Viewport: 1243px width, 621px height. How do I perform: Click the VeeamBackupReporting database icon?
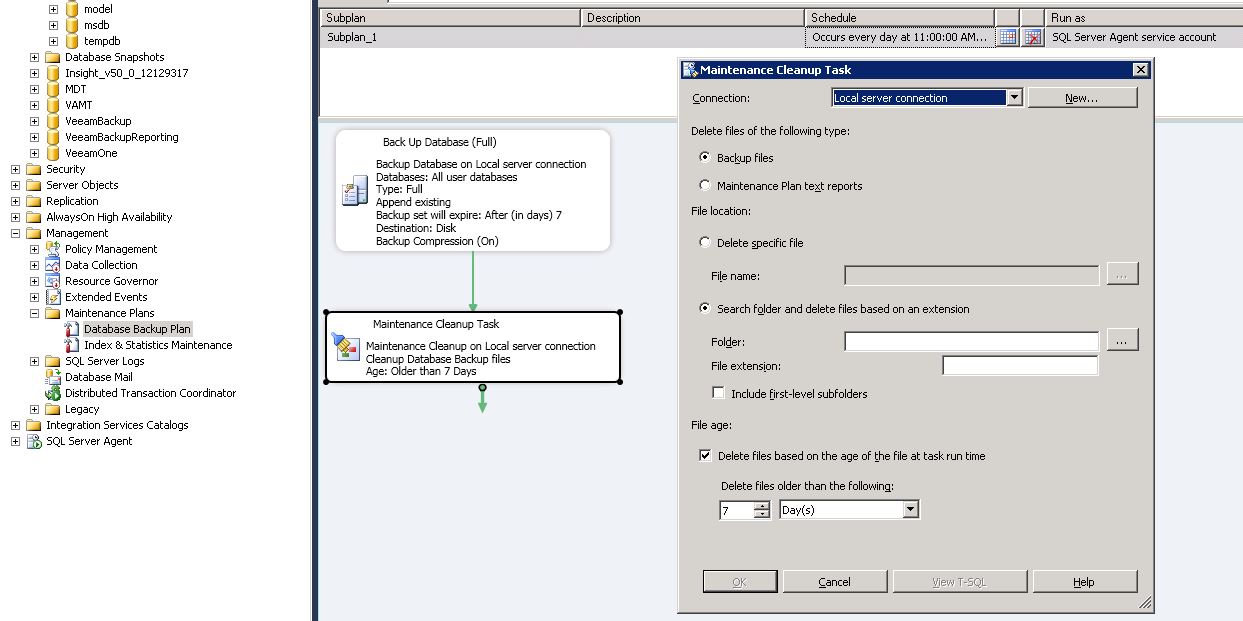(53, 137)
